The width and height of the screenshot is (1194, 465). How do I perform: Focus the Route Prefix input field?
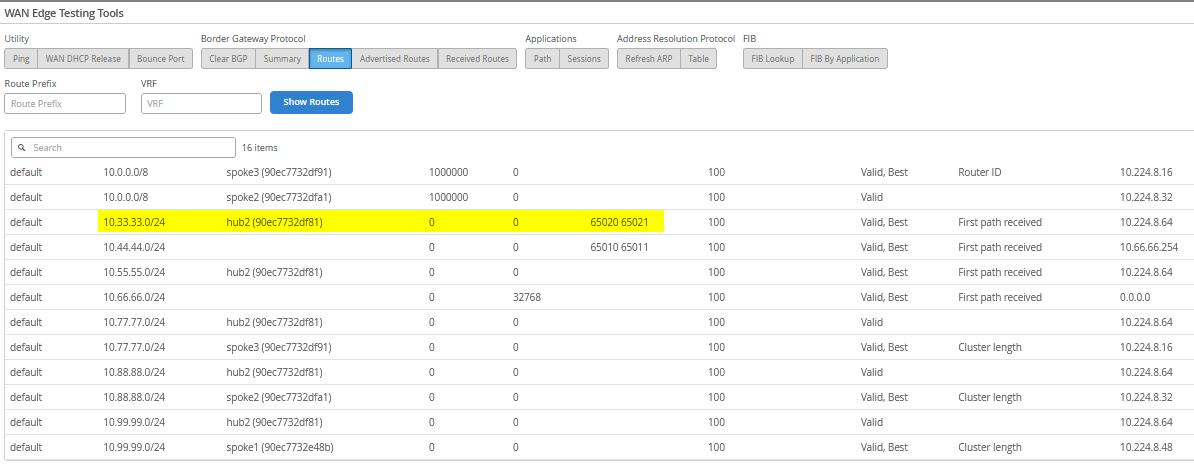[x=65, y=103]
